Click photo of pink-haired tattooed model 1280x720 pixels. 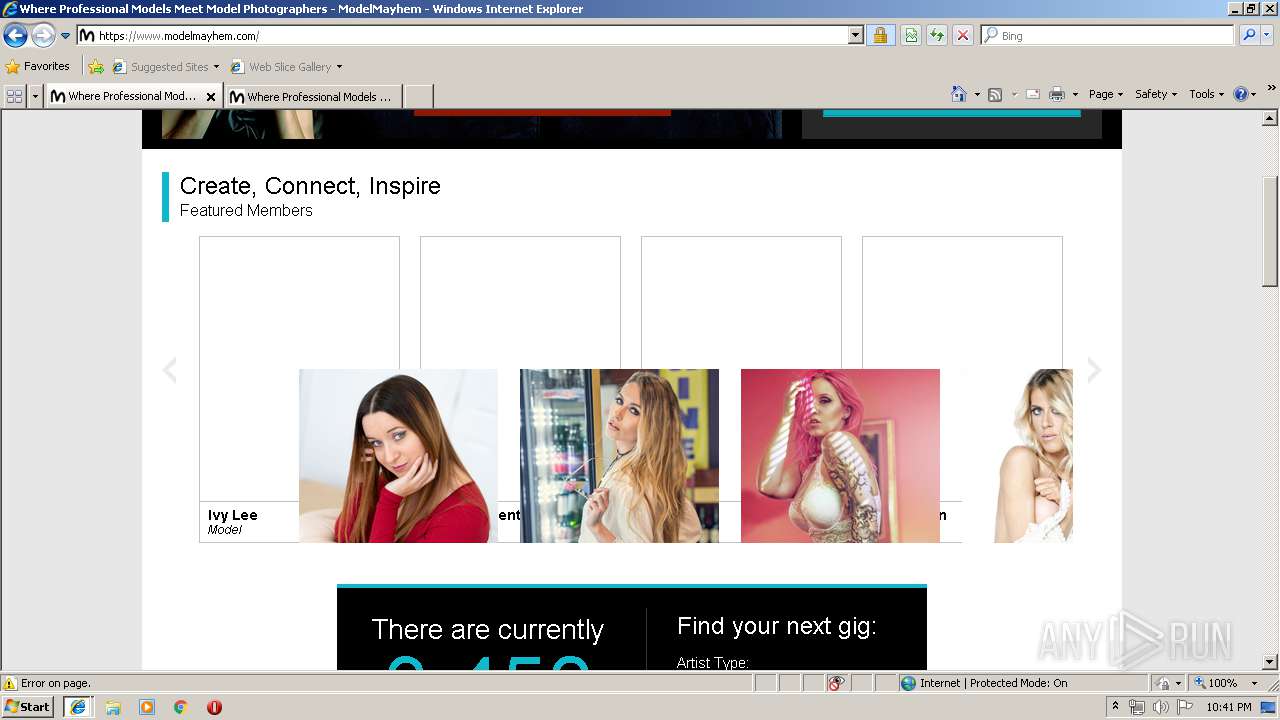(840, 456)
